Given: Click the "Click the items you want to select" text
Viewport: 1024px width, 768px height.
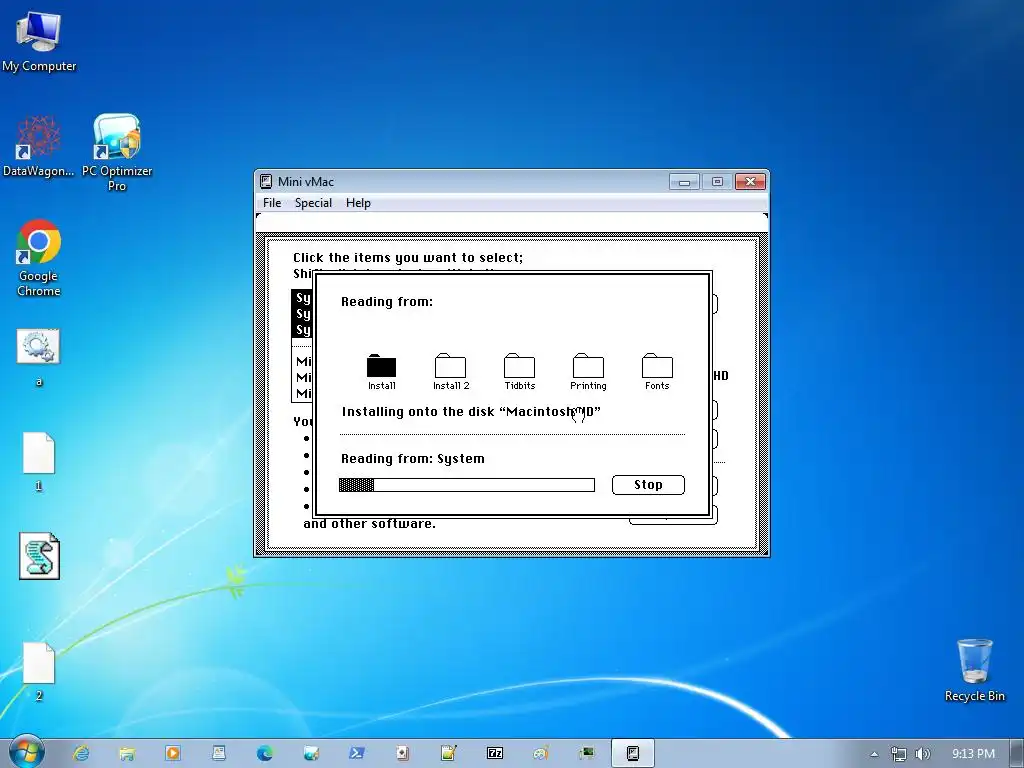Looking at the screenshot, I should [x=408, y=257].
